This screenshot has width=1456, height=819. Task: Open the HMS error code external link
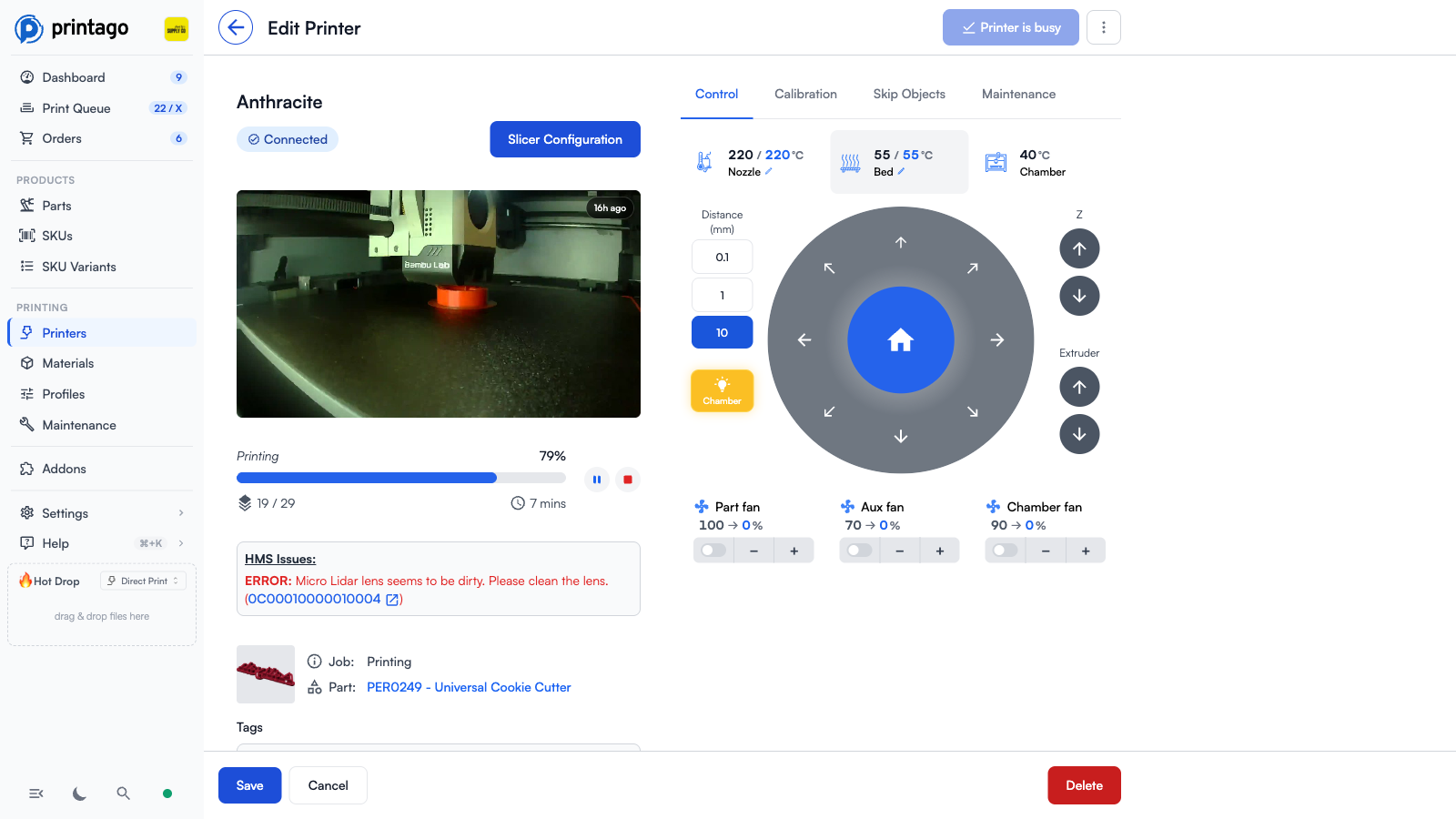(392, 600)
